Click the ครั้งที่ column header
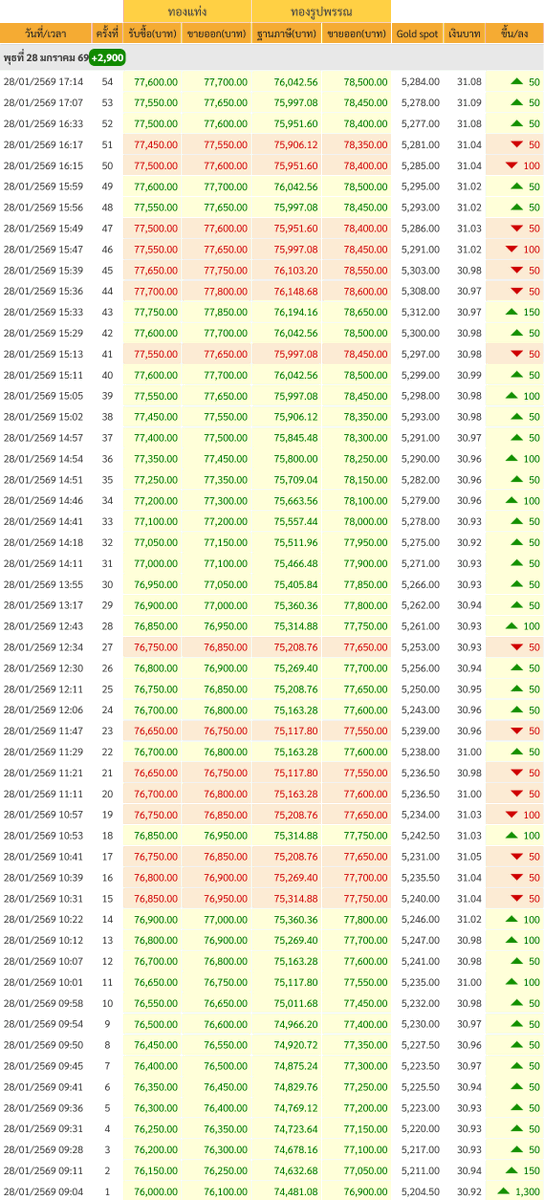 pyautogui.click(x=108, y=33)
